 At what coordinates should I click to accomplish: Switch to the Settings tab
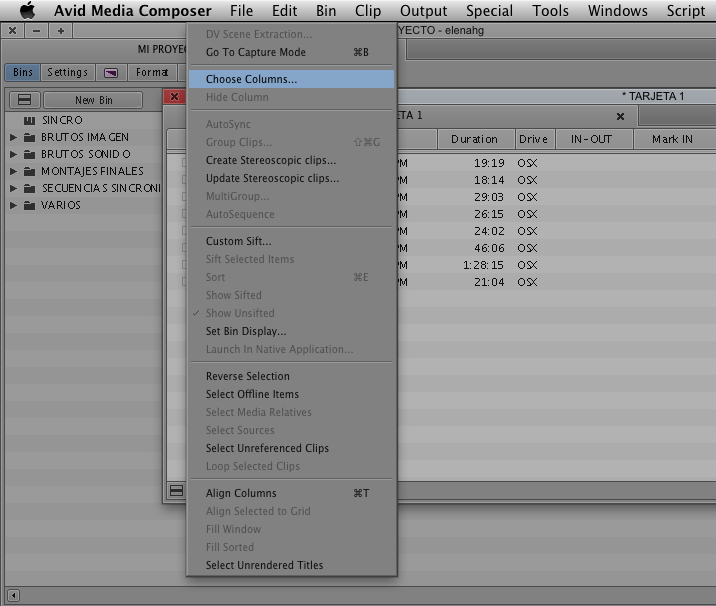(68, 72)
